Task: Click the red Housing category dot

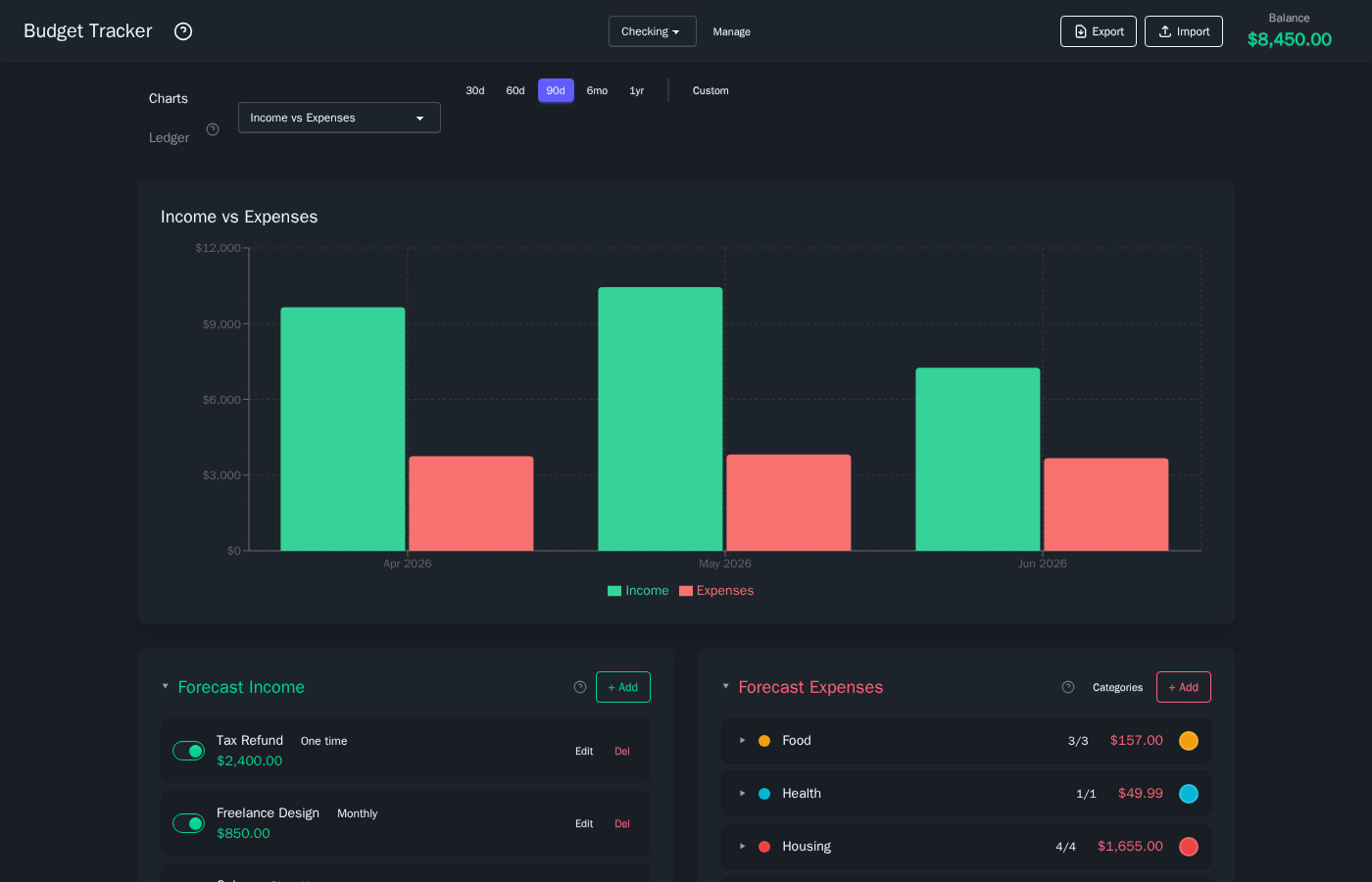Action: click(764, 847)
